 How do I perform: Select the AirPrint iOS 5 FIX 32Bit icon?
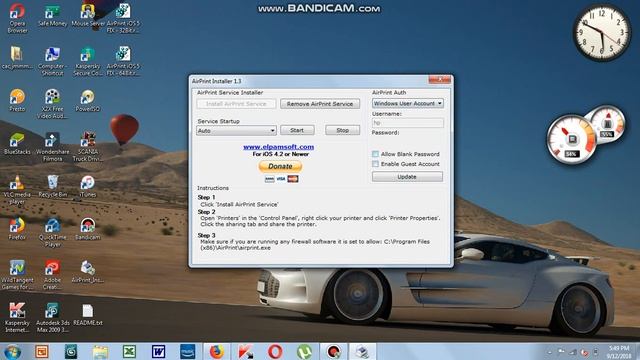pyautogui.click(x=123, y=18)
